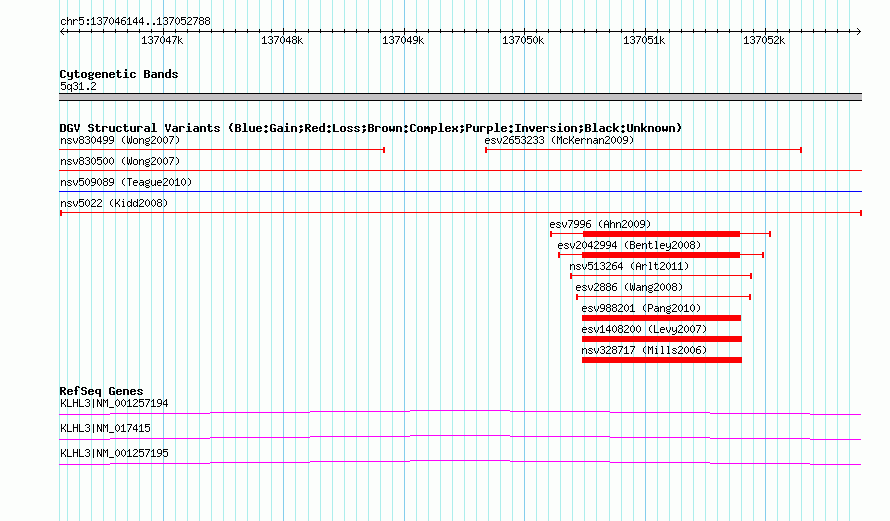
Task: Select the Cytogenetic Bands track title
Action: pos(119,74)
